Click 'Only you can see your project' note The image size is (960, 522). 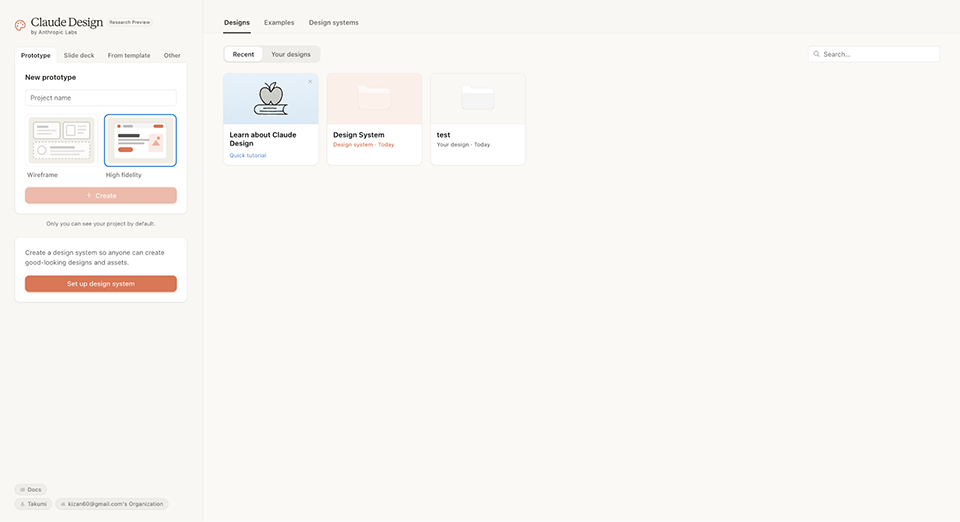pos(101,224)
